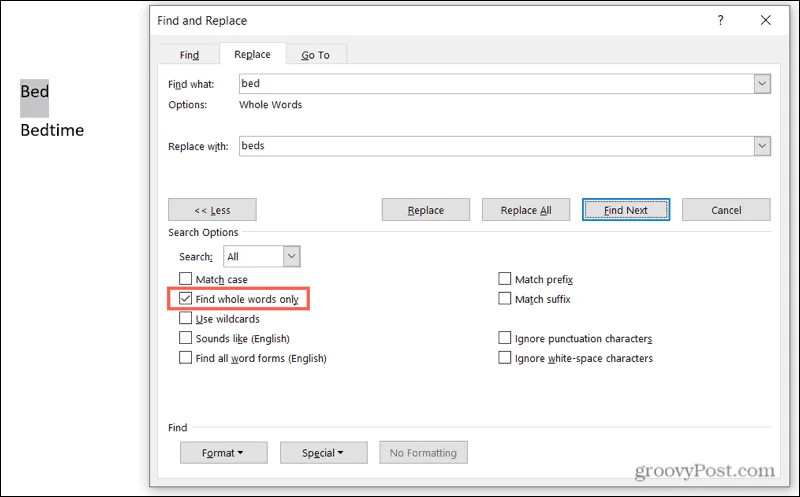Toggle Ignore punctuation characters
The height and width of the screenshot is (497, 800).
(505, 338)
